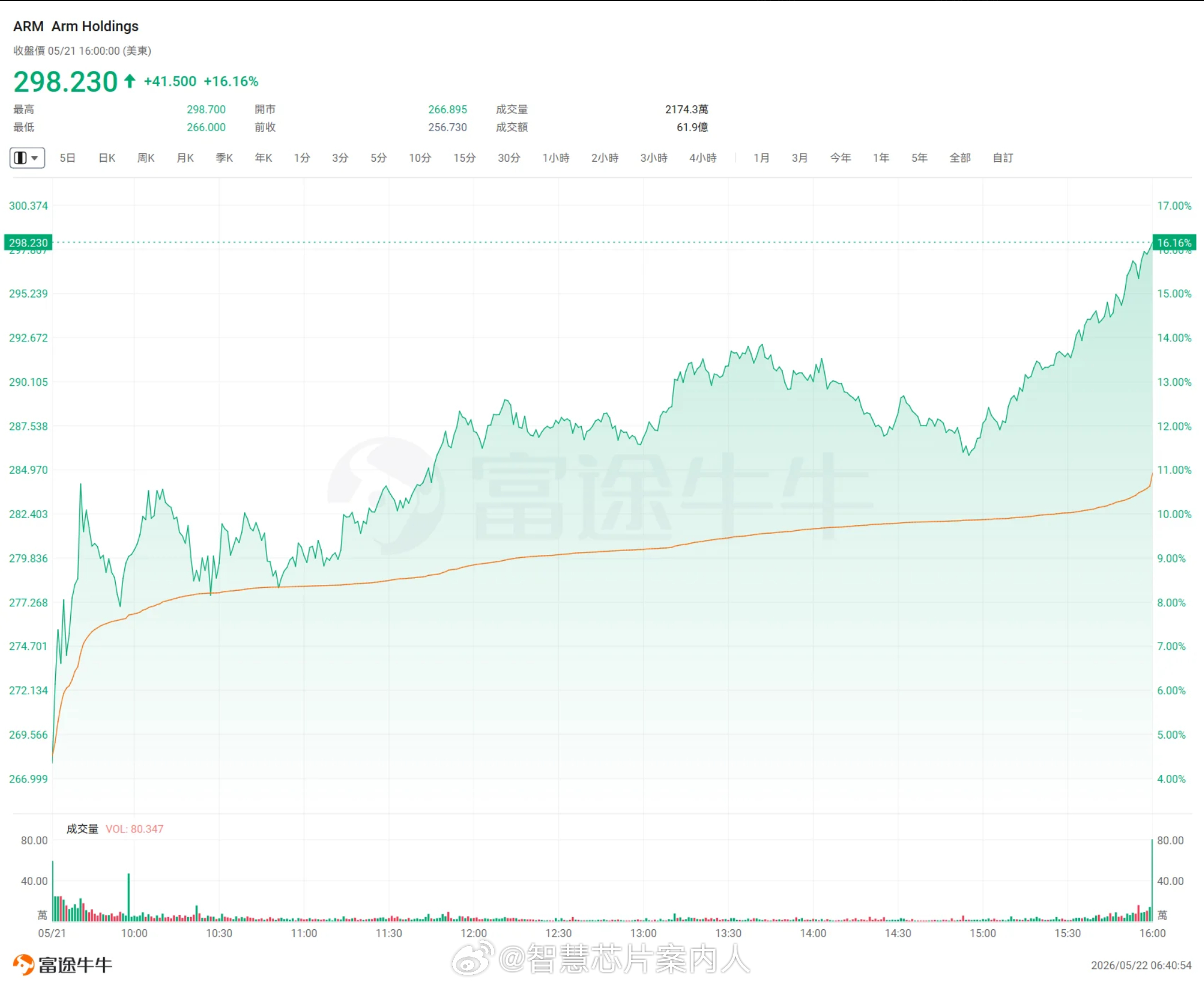Click the green 16.16% axis tag

coord(1174,243)
